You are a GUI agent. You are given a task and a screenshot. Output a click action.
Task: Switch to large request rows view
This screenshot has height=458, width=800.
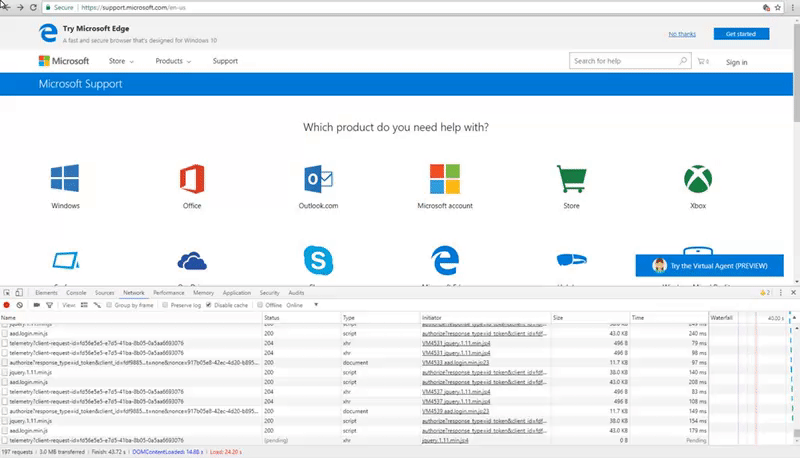[84, 305]
